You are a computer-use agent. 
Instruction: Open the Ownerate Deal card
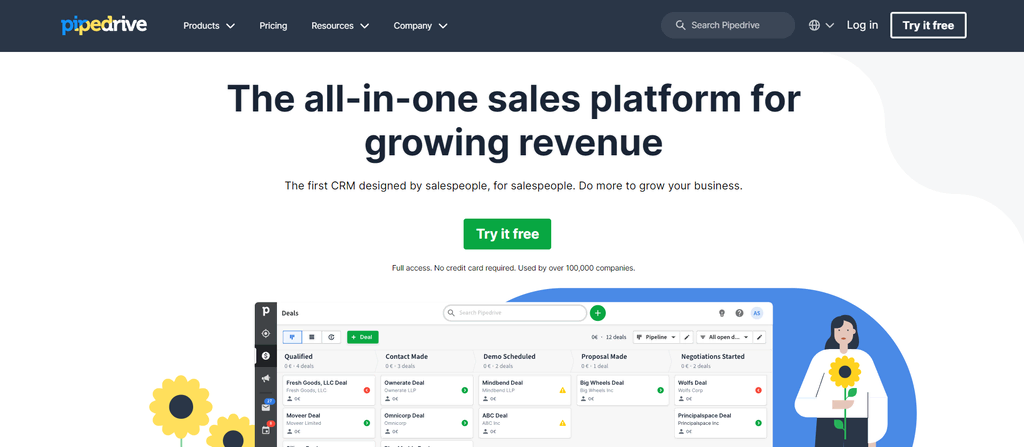426,390
